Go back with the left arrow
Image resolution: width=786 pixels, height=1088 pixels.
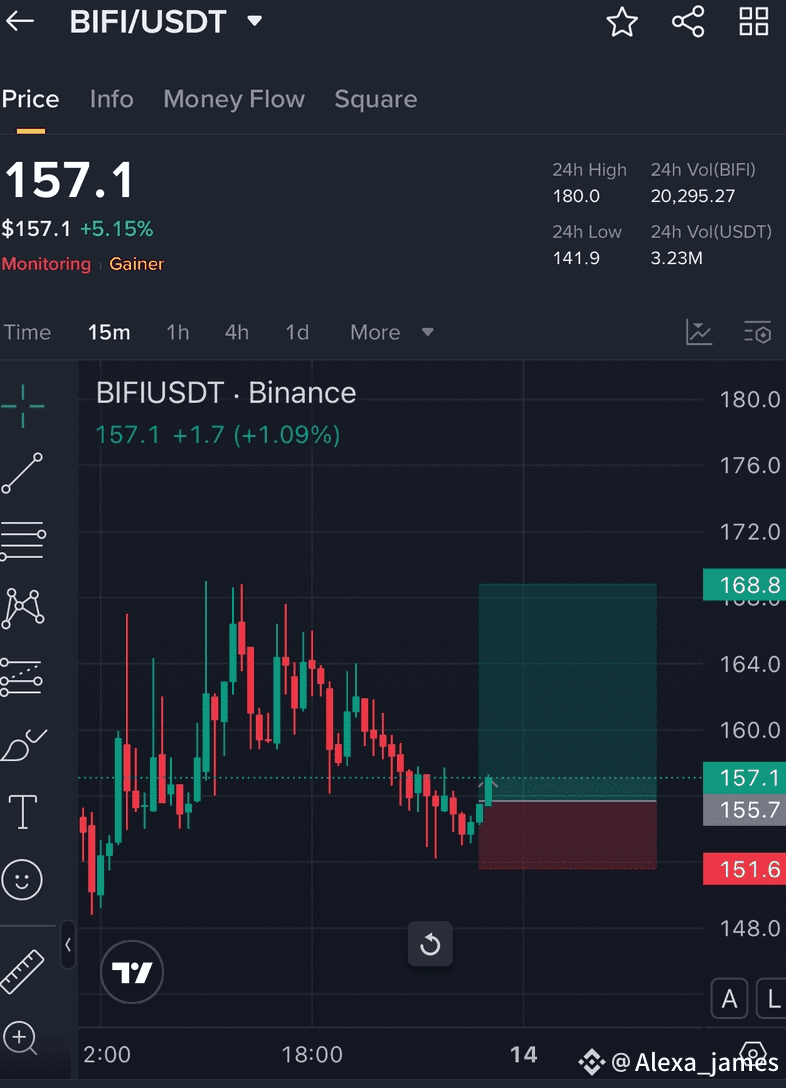tap(20, 22)
